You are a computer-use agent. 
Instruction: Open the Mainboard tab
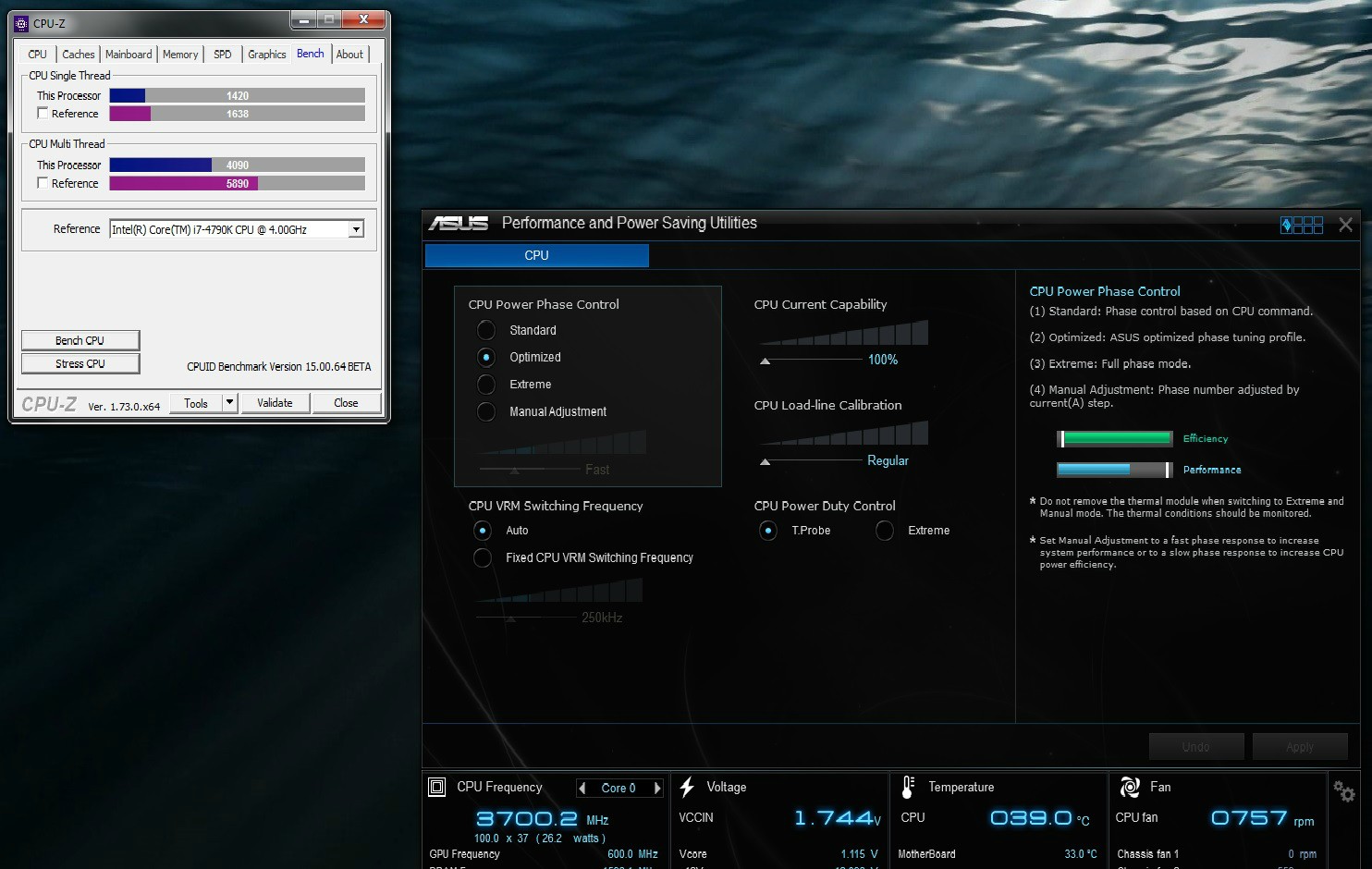coord(129,55)
